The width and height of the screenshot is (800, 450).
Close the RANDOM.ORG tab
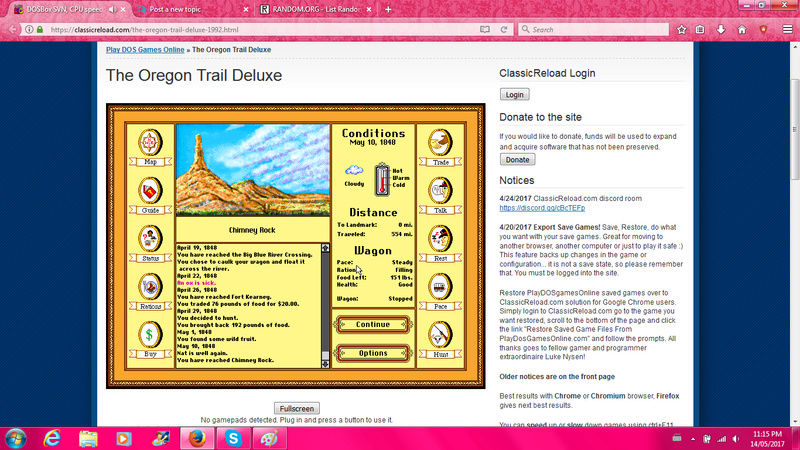369,9
